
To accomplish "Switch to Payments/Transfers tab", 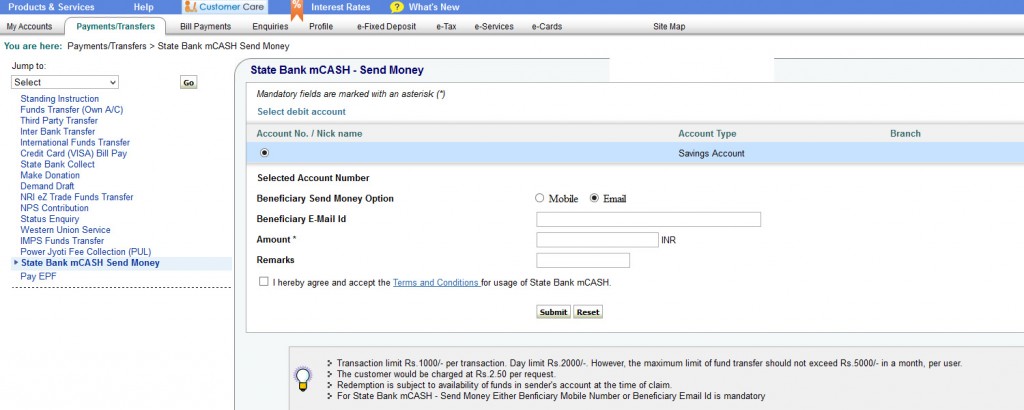I will click(116, 27).
